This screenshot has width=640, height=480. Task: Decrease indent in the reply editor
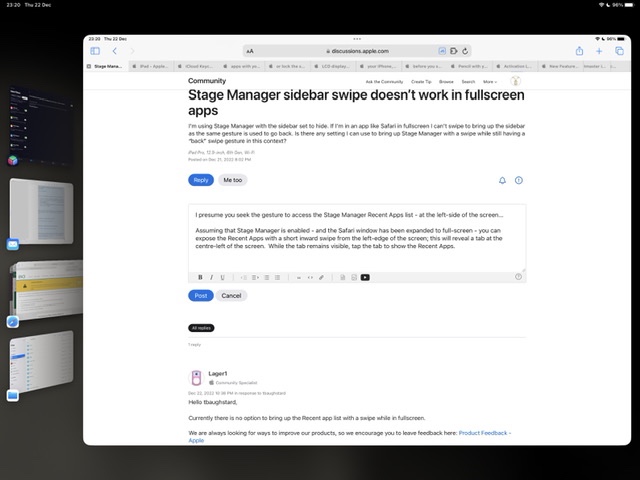tap(244, 277)
